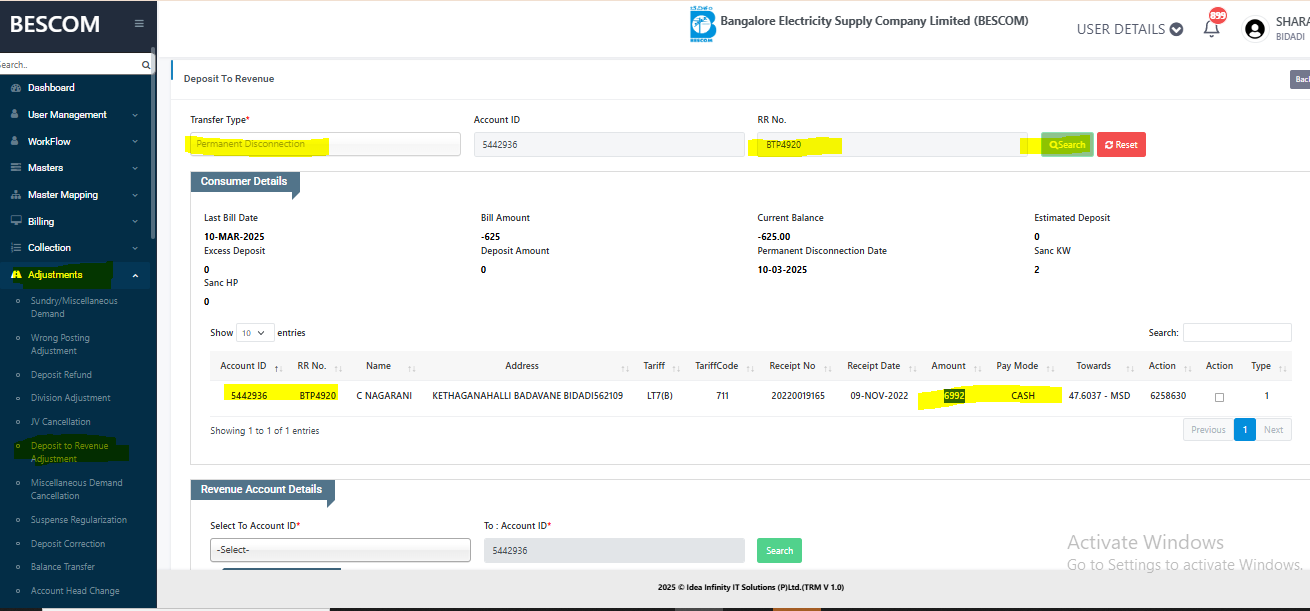Image resolution: width=1310 pixels, height=611 pixels.
Task: Open Deposit Correction menu item
Action: click(67, 544)
